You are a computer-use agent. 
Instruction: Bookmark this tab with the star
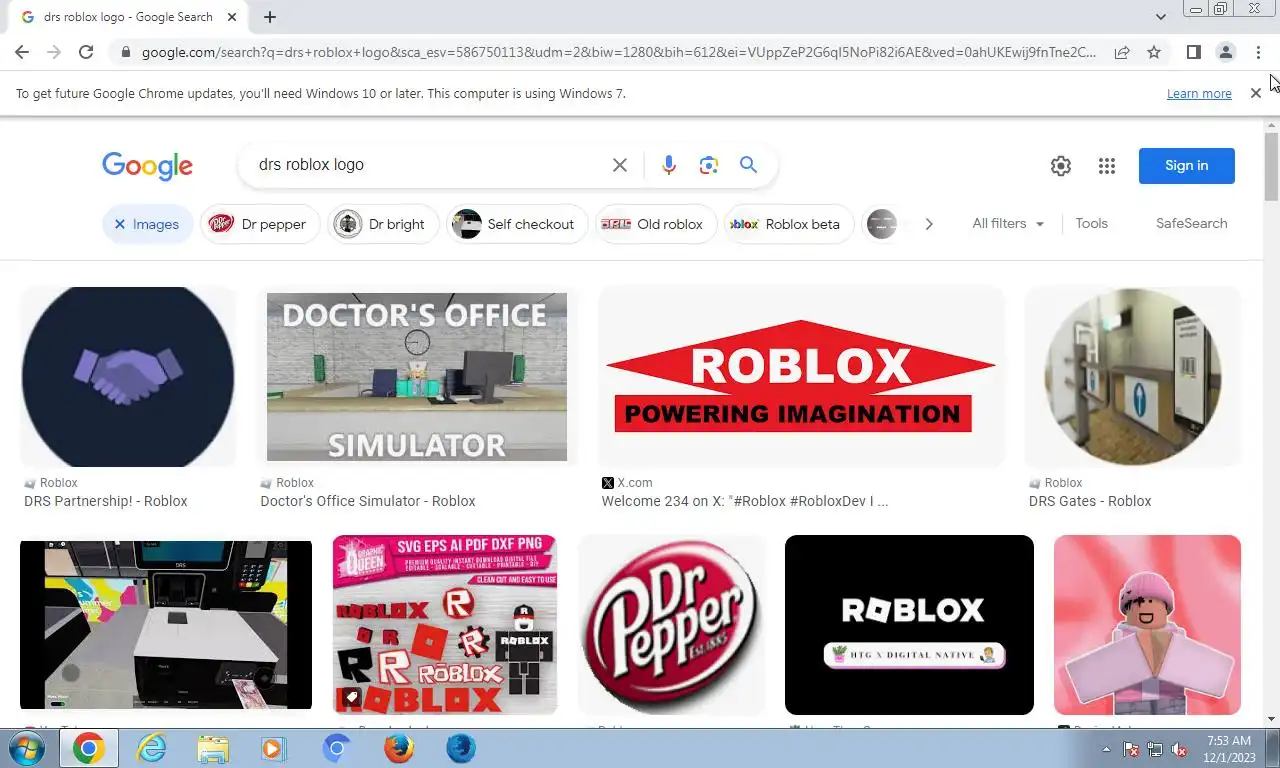point(1154,52)
